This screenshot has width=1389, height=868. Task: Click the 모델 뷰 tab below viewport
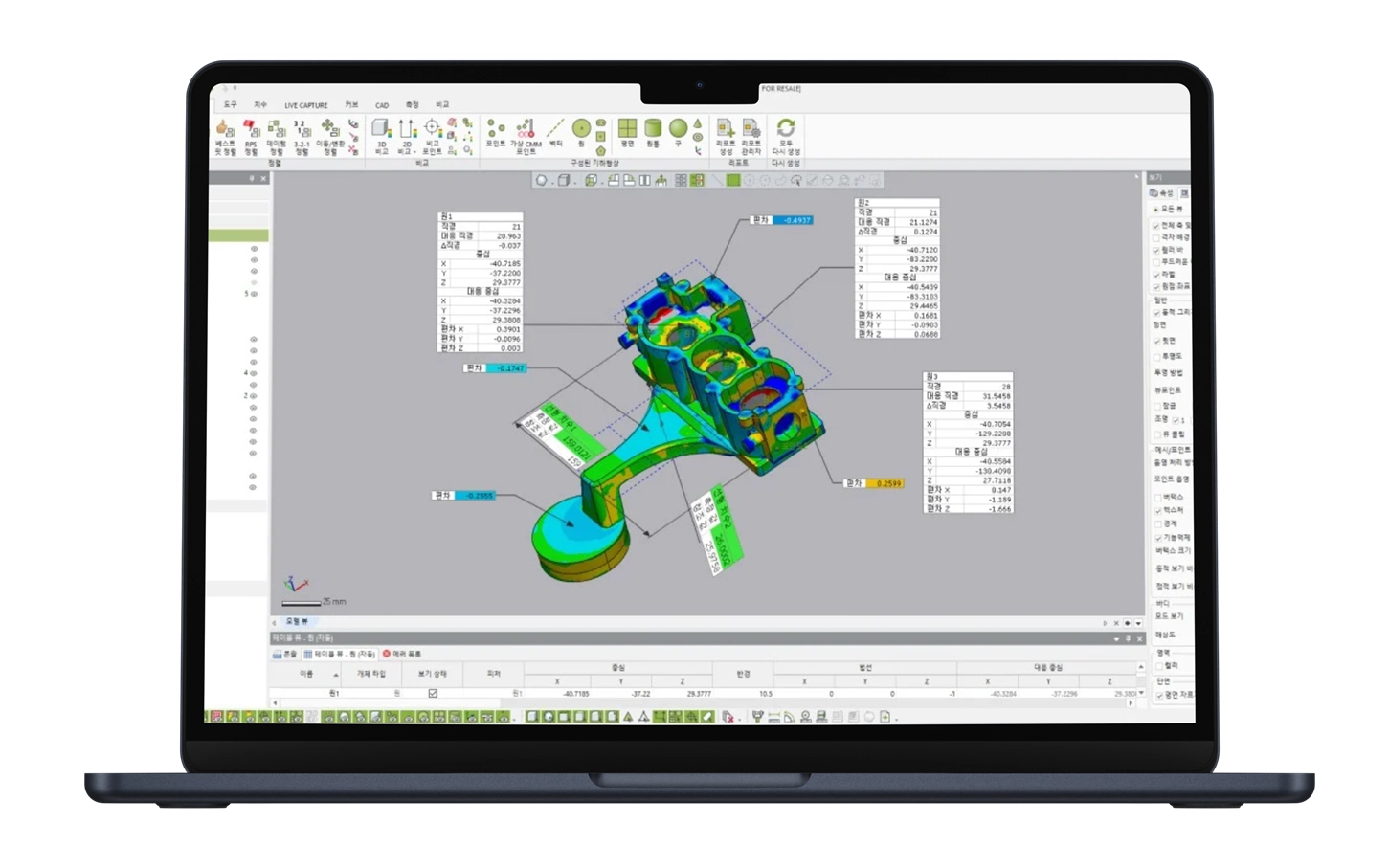pyautogui.click(x=298, y=621)
